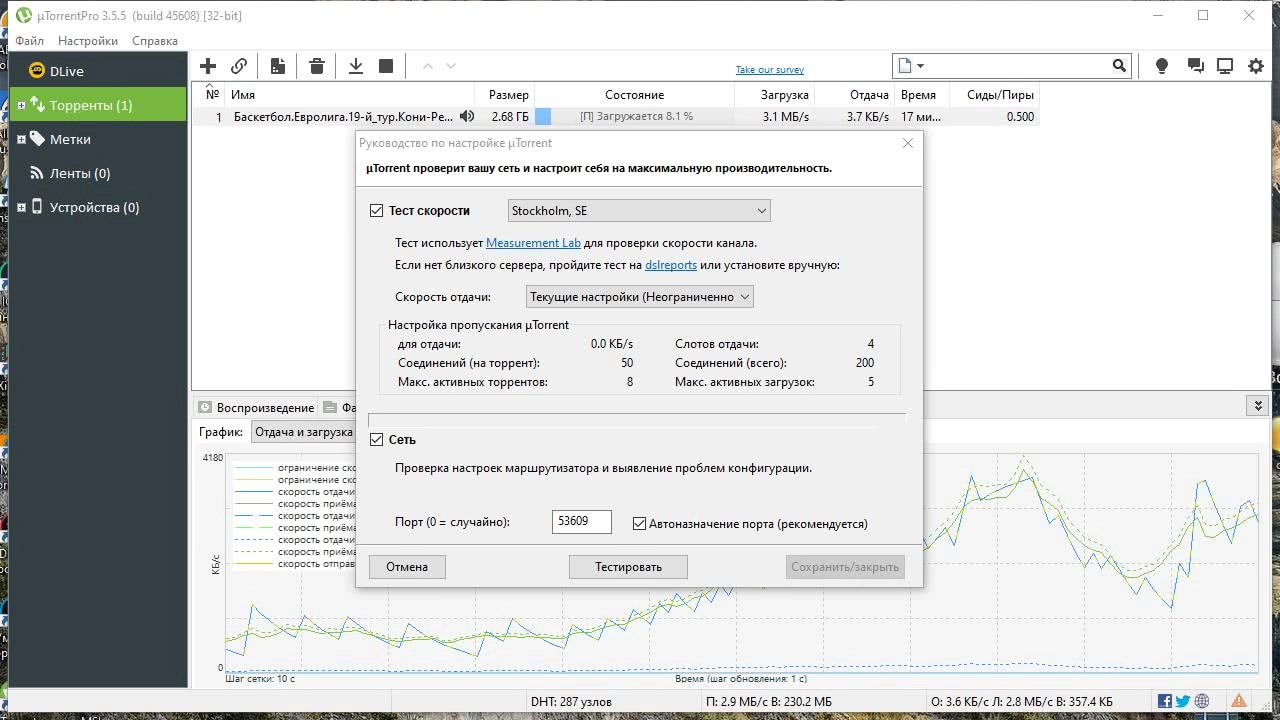Click the Тестировать button
Screen dimensions: 1280x720
(628, 567)
